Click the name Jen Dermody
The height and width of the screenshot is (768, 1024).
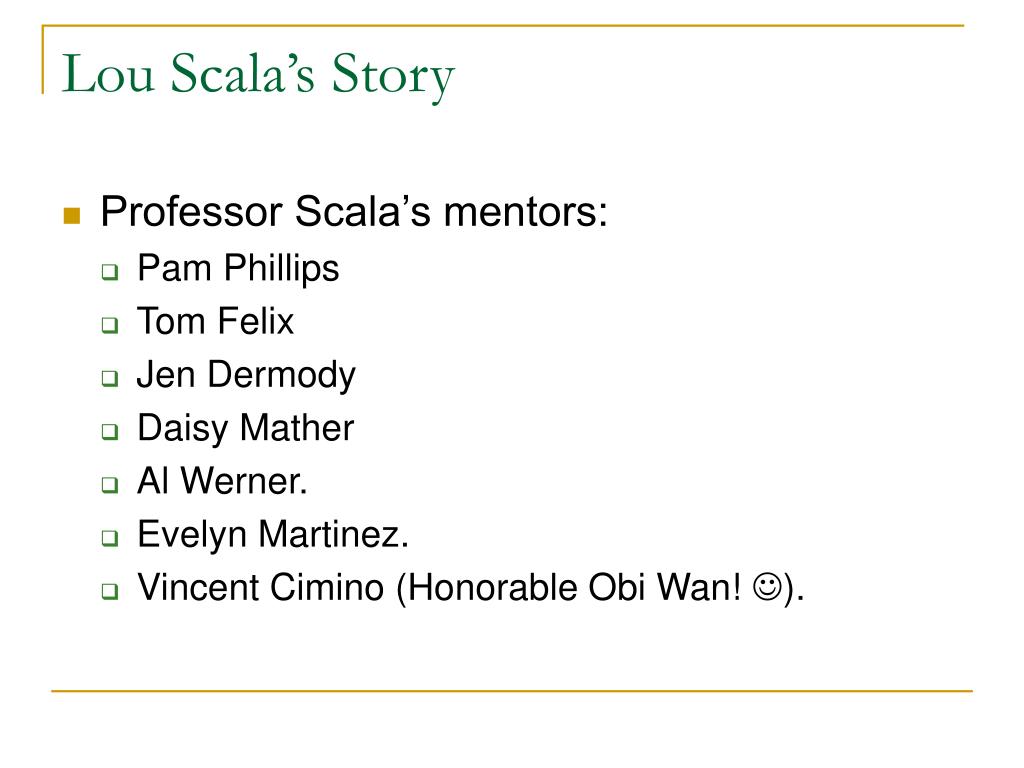(x=246, y=376)
